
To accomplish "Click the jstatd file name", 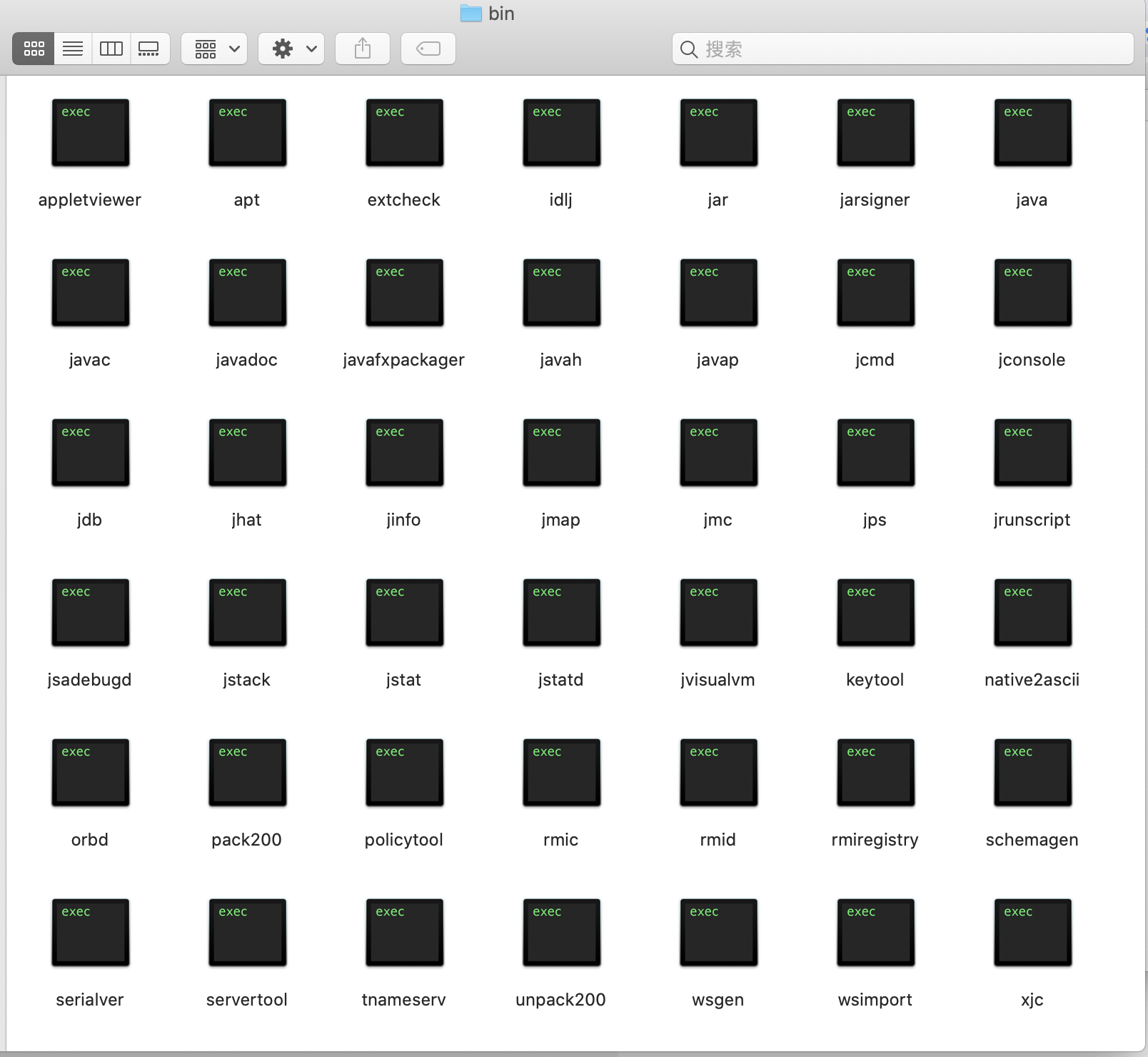I will tap(561, 680).
